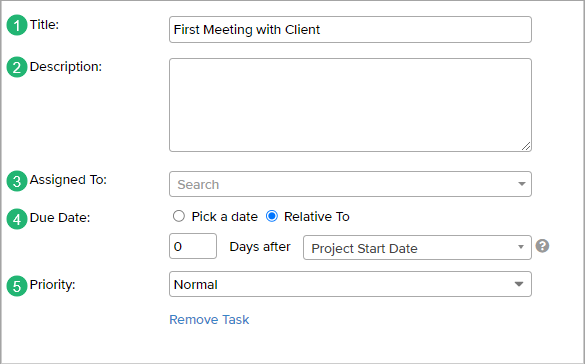Select the Pick a date radio button
Screen dimensions: 585x364
pos(179,216)
